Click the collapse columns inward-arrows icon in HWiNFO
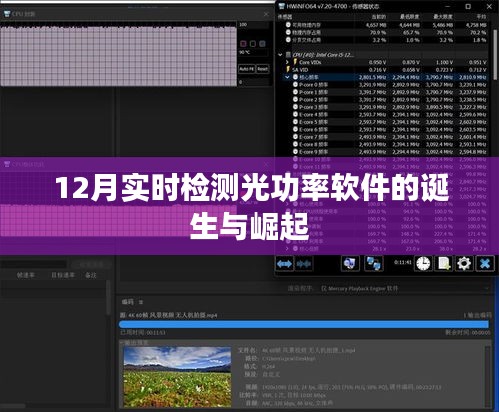This screenshot has width=499, height=412. tap(304, 264)
